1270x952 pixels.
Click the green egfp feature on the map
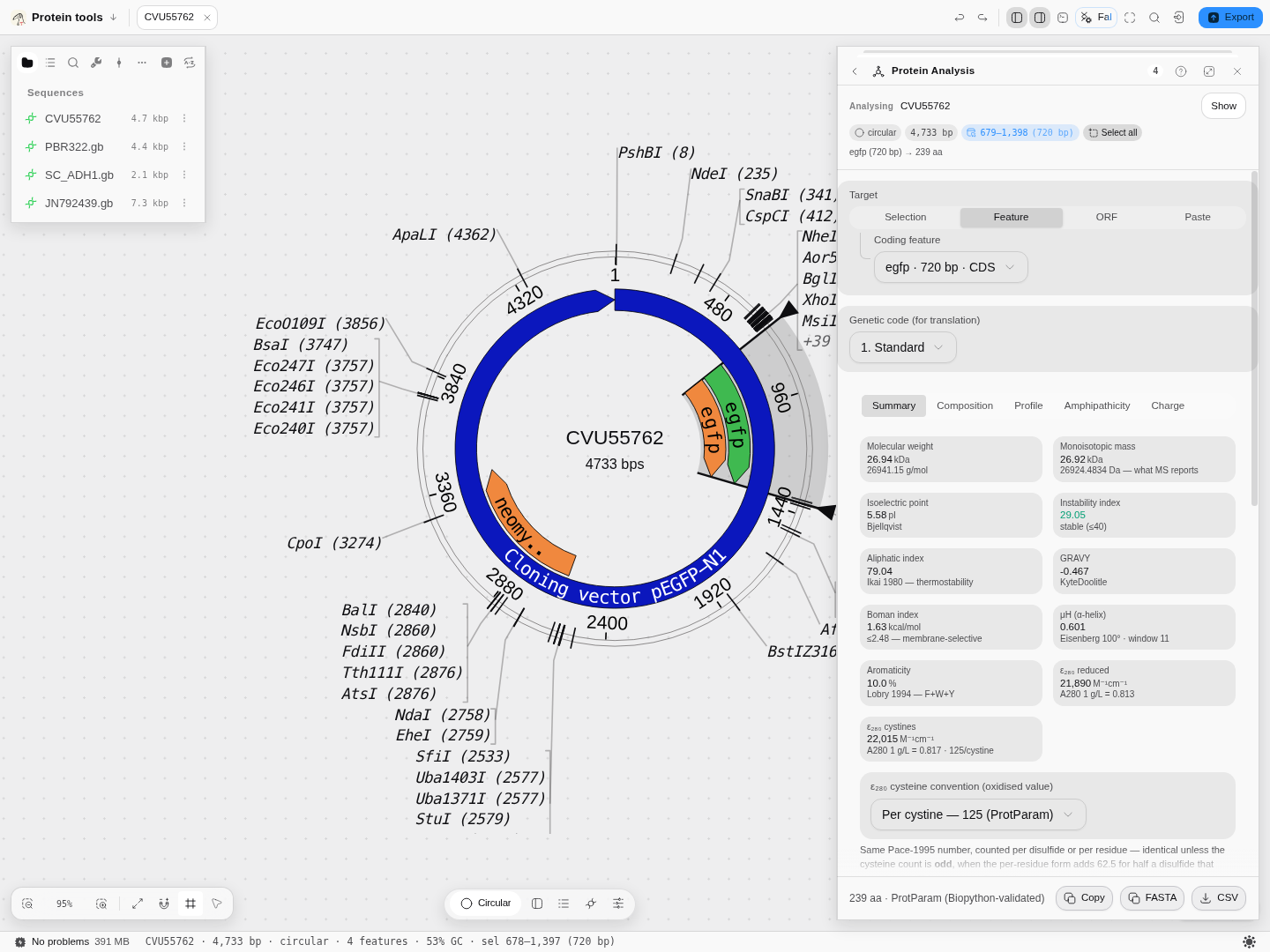click(x=733, y=423)
